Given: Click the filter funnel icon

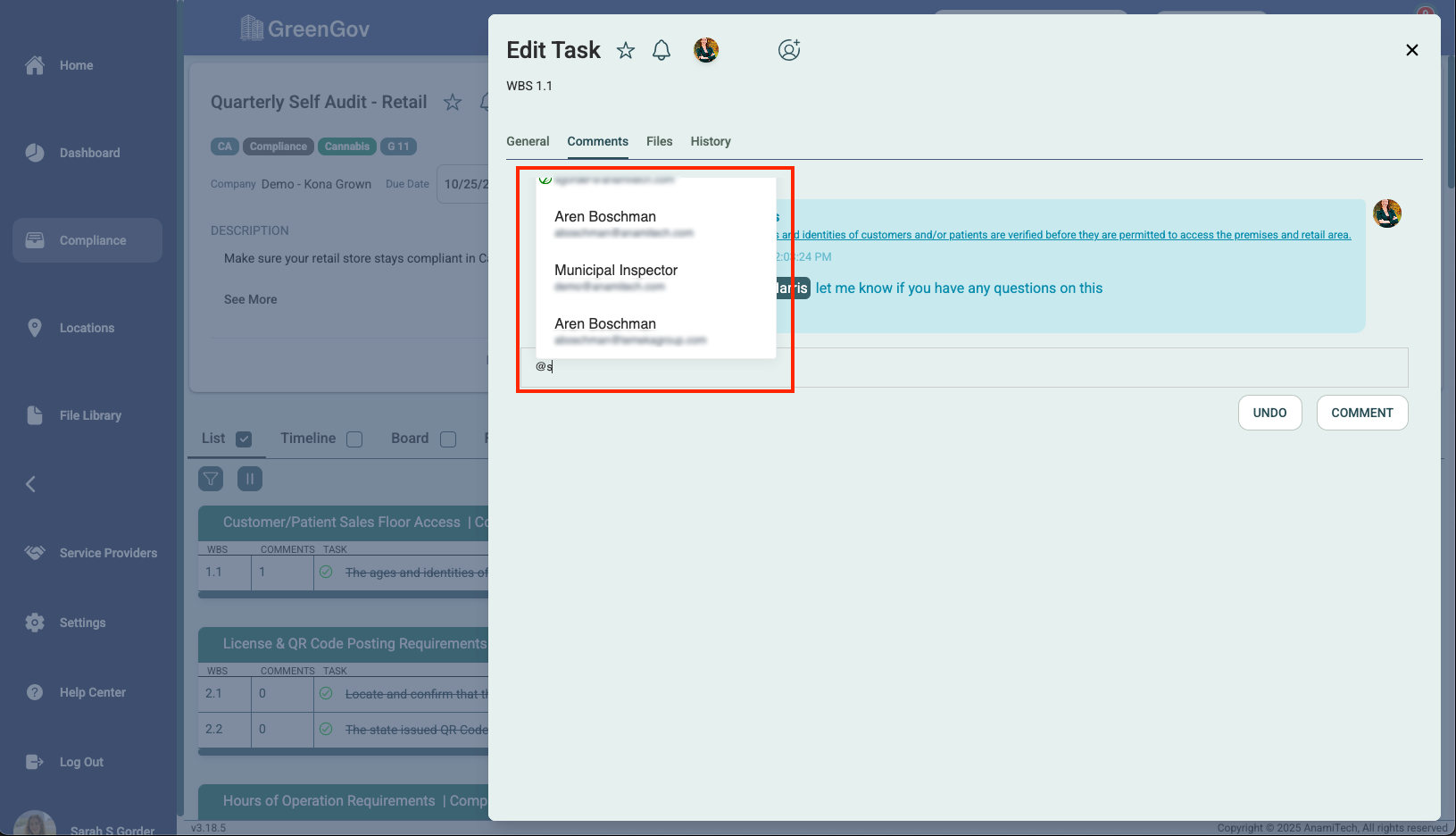Looking at the screenshot, I should tap(211, 479).
